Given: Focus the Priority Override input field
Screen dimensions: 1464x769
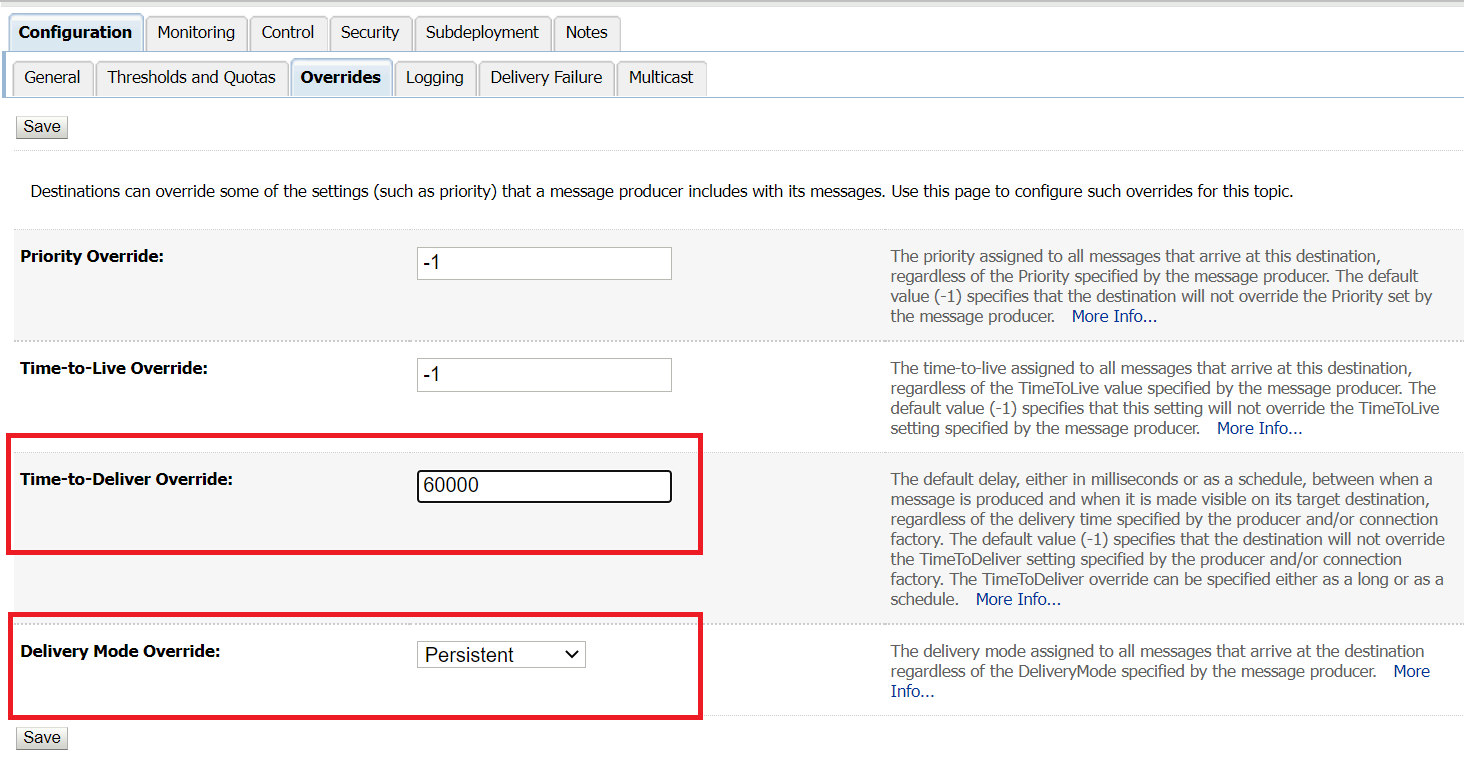Looking at the screenshot, I should coord(544,263).
